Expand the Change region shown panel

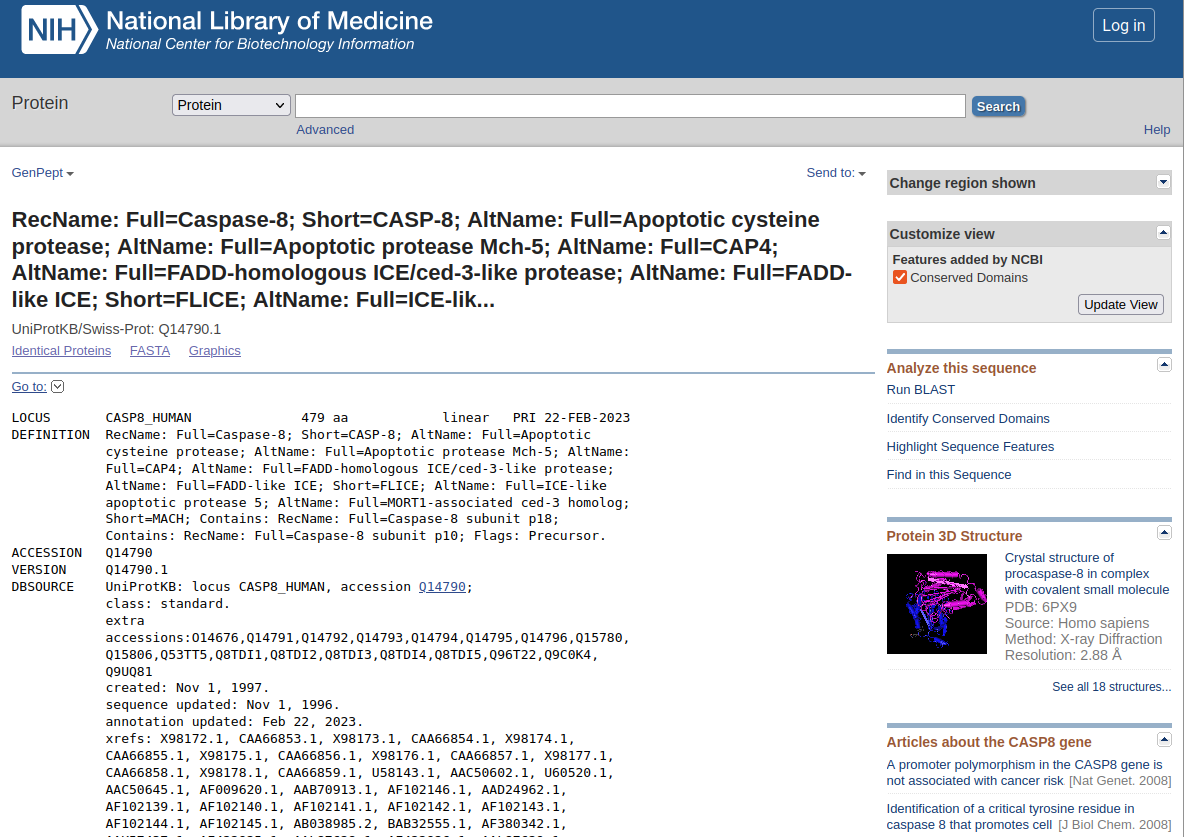(x=1163, y=182)
